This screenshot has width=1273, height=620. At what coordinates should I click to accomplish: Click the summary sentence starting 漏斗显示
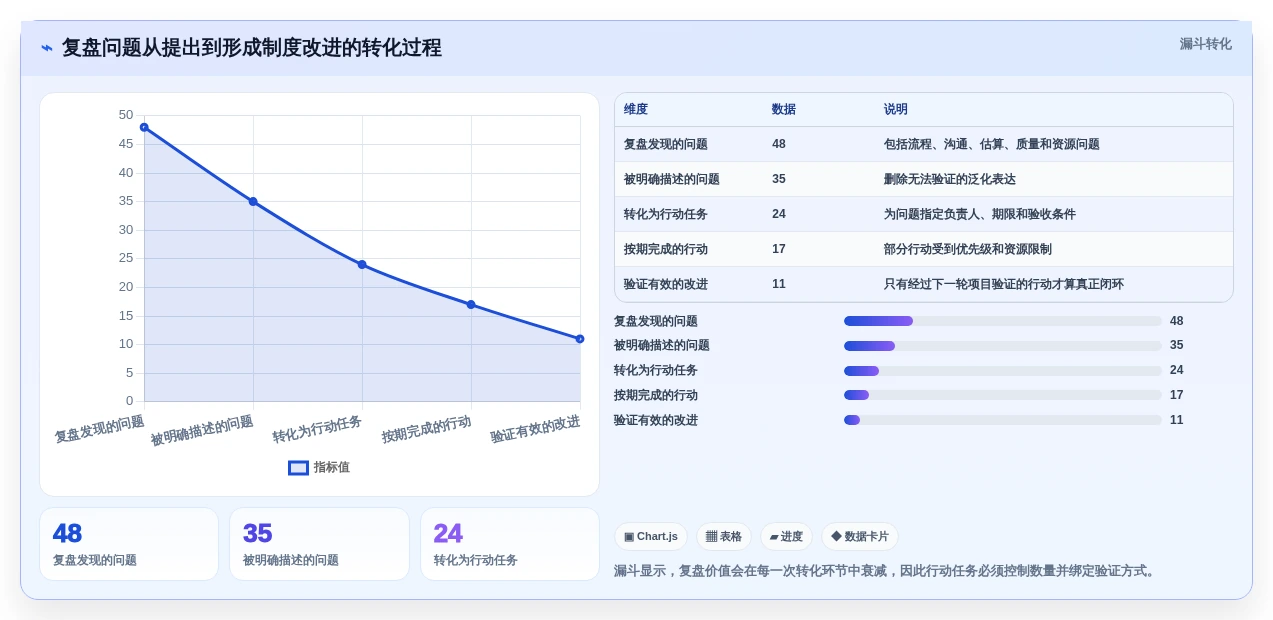(886, 571)
